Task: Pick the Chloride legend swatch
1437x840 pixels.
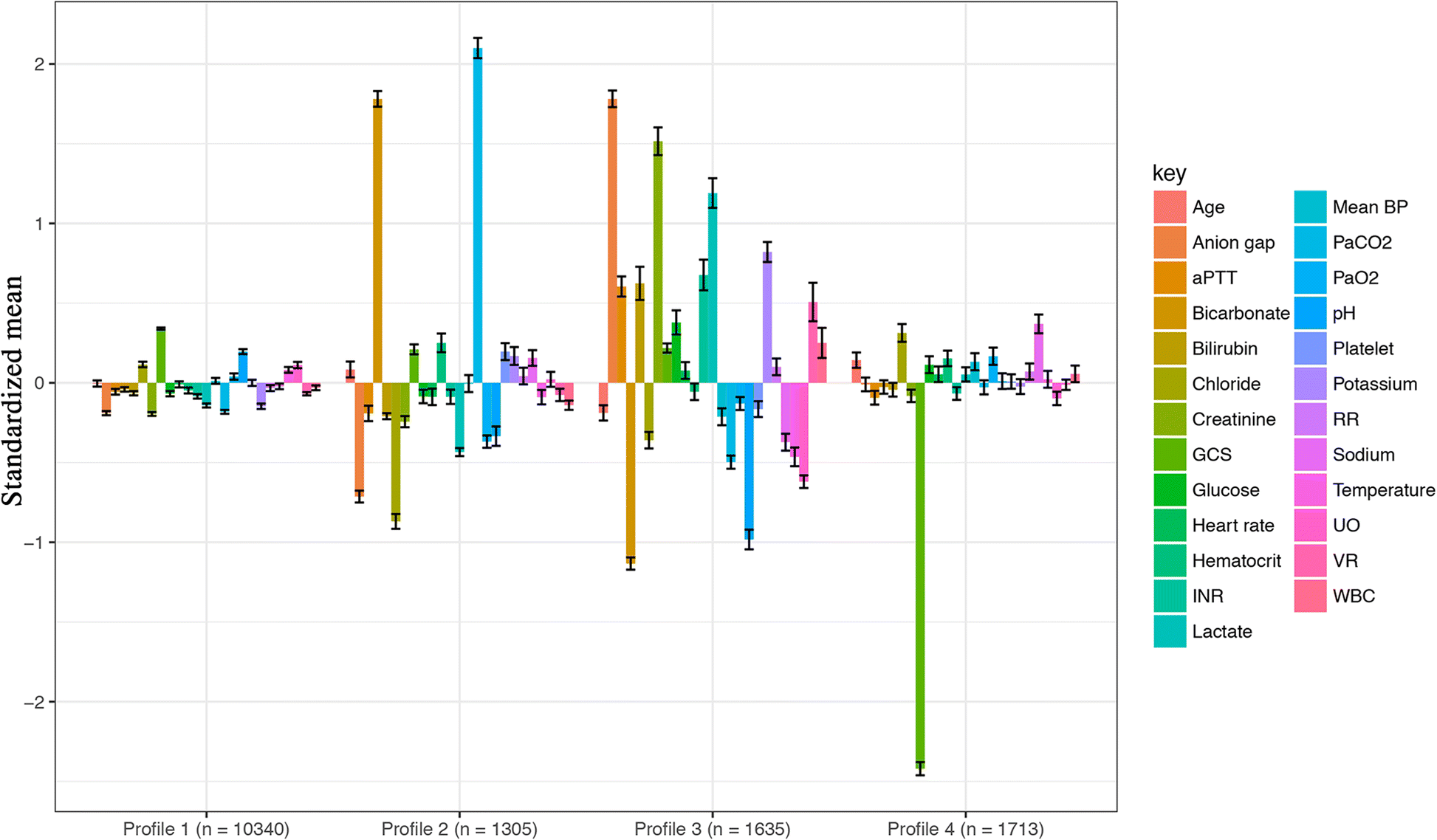Action: 1170,384
